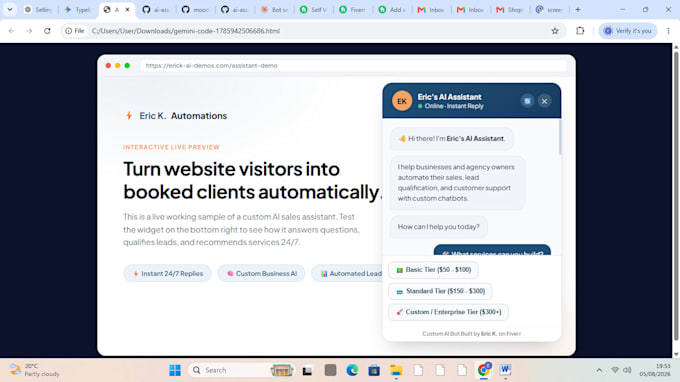Viewport: 680px width, 382px height.
Task: Switch to the Fiverr tab
Action: click(353, 10)
